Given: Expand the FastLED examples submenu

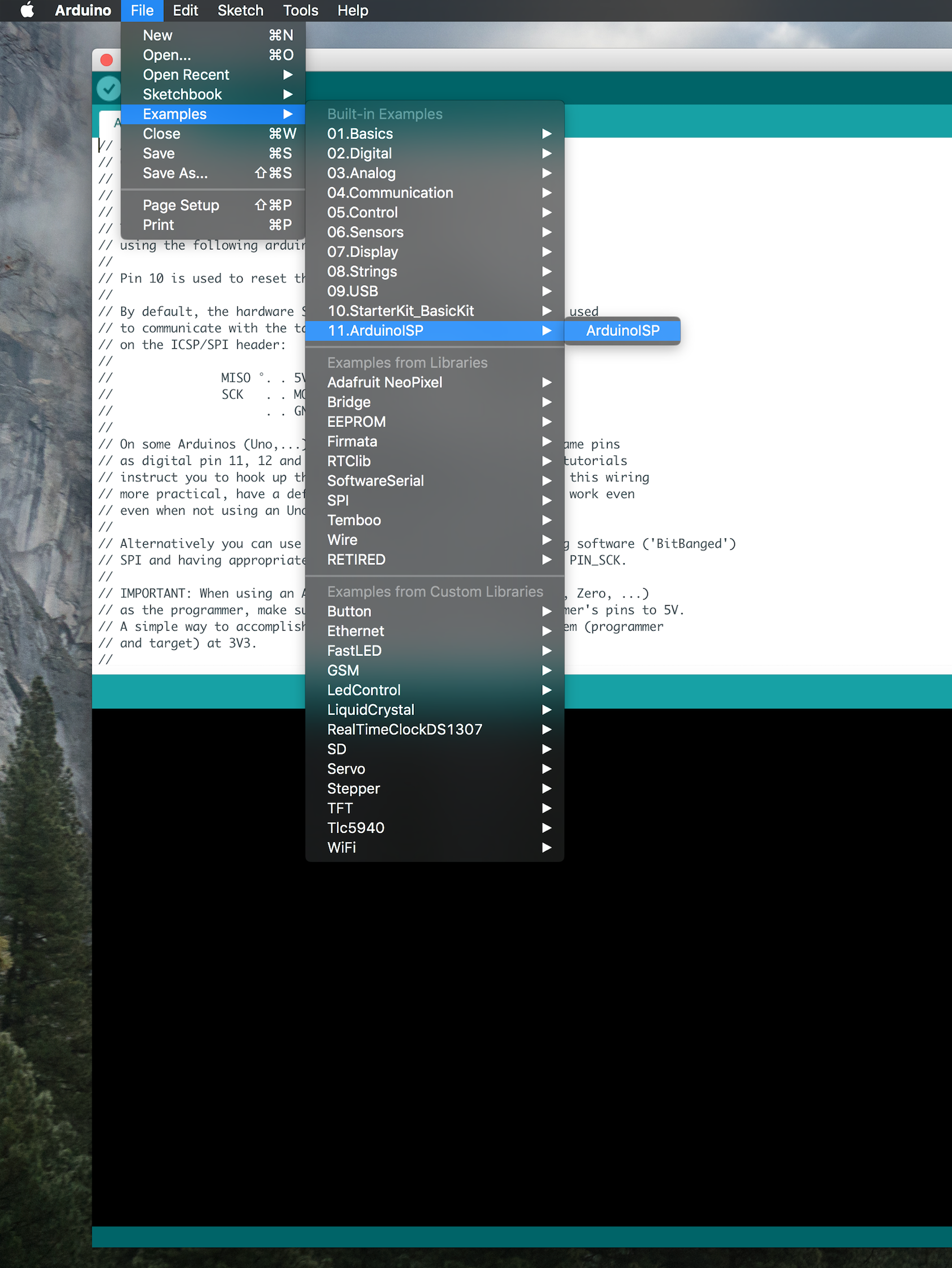Looking at the screenshot, I should coord(354,650).
